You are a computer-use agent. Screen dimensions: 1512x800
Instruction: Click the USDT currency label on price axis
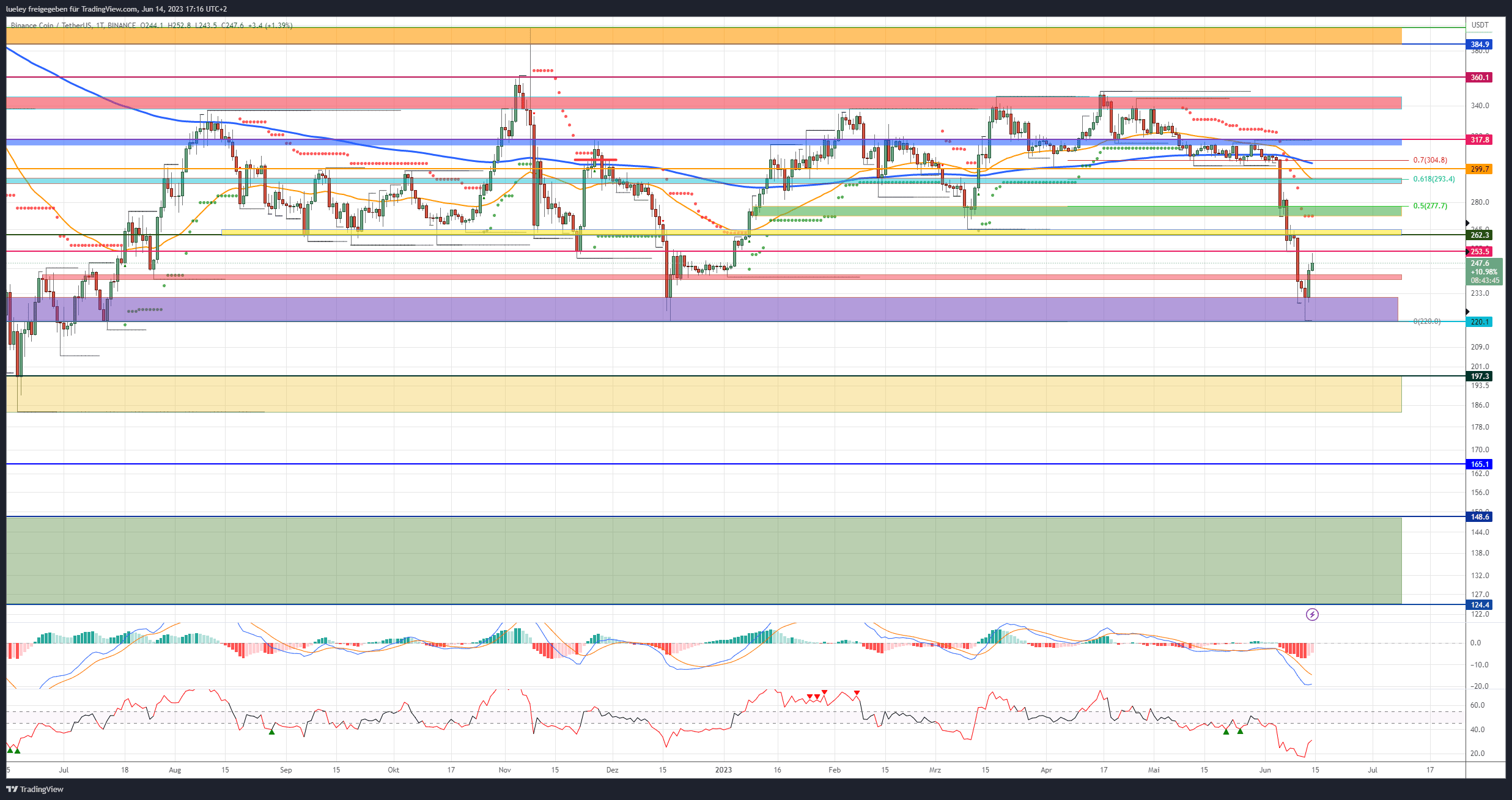tap(1480, 25)
